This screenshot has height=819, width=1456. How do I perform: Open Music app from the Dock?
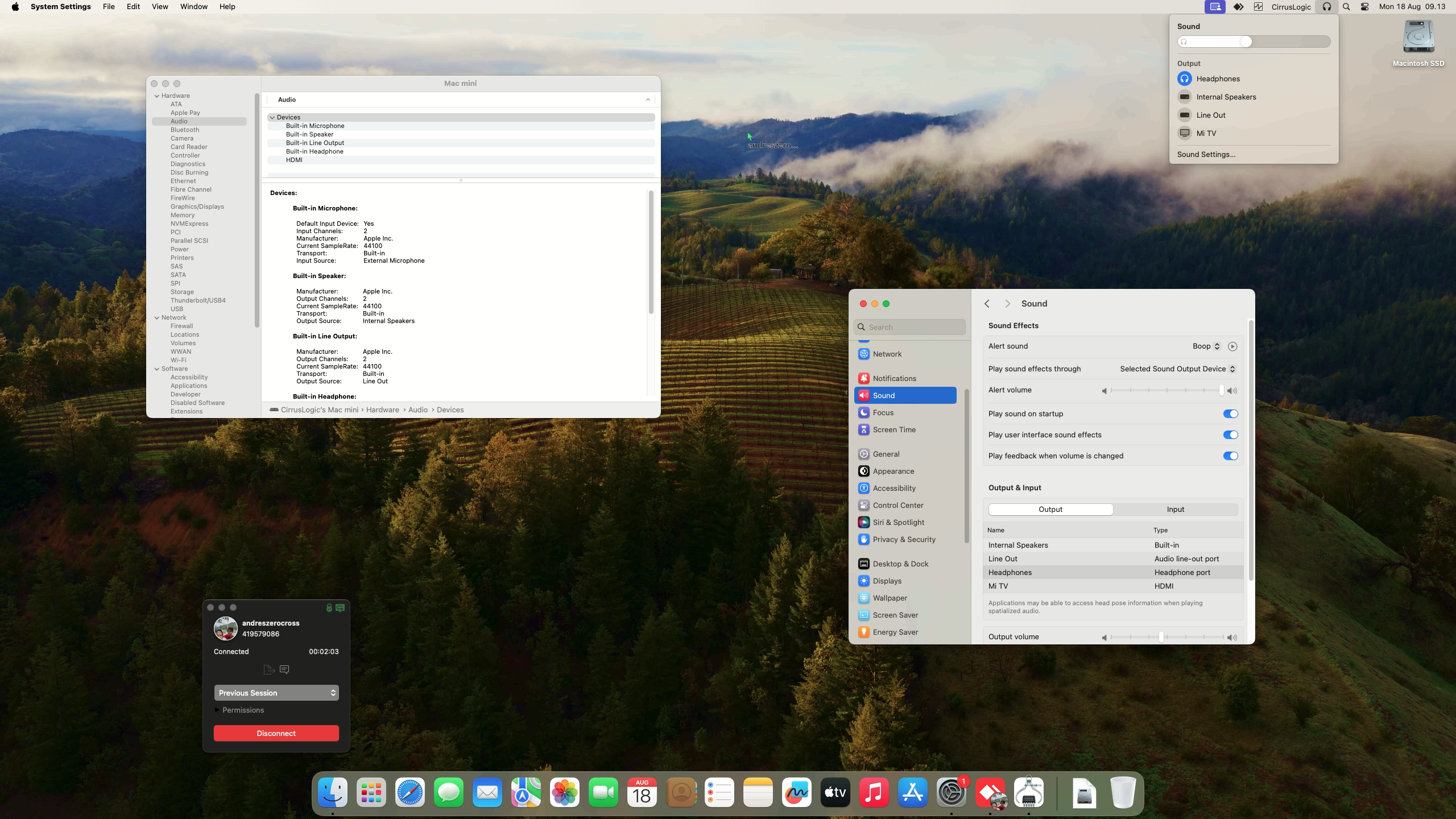[874, 792]
